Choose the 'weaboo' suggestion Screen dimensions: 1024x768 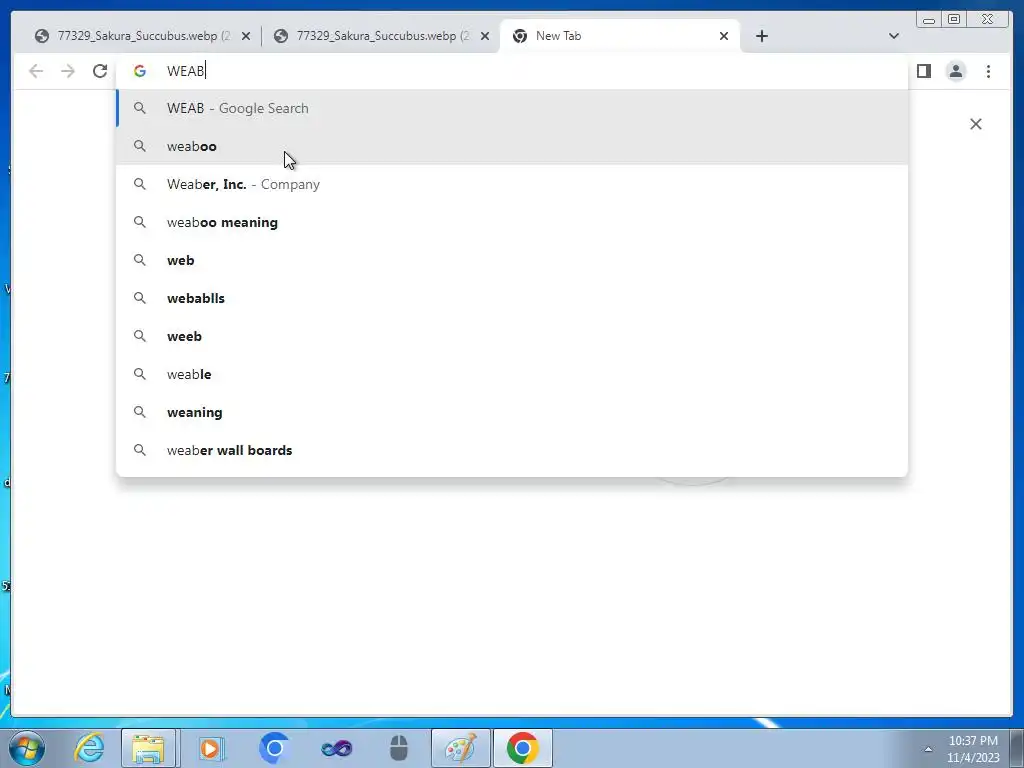[x=512, y=146]
